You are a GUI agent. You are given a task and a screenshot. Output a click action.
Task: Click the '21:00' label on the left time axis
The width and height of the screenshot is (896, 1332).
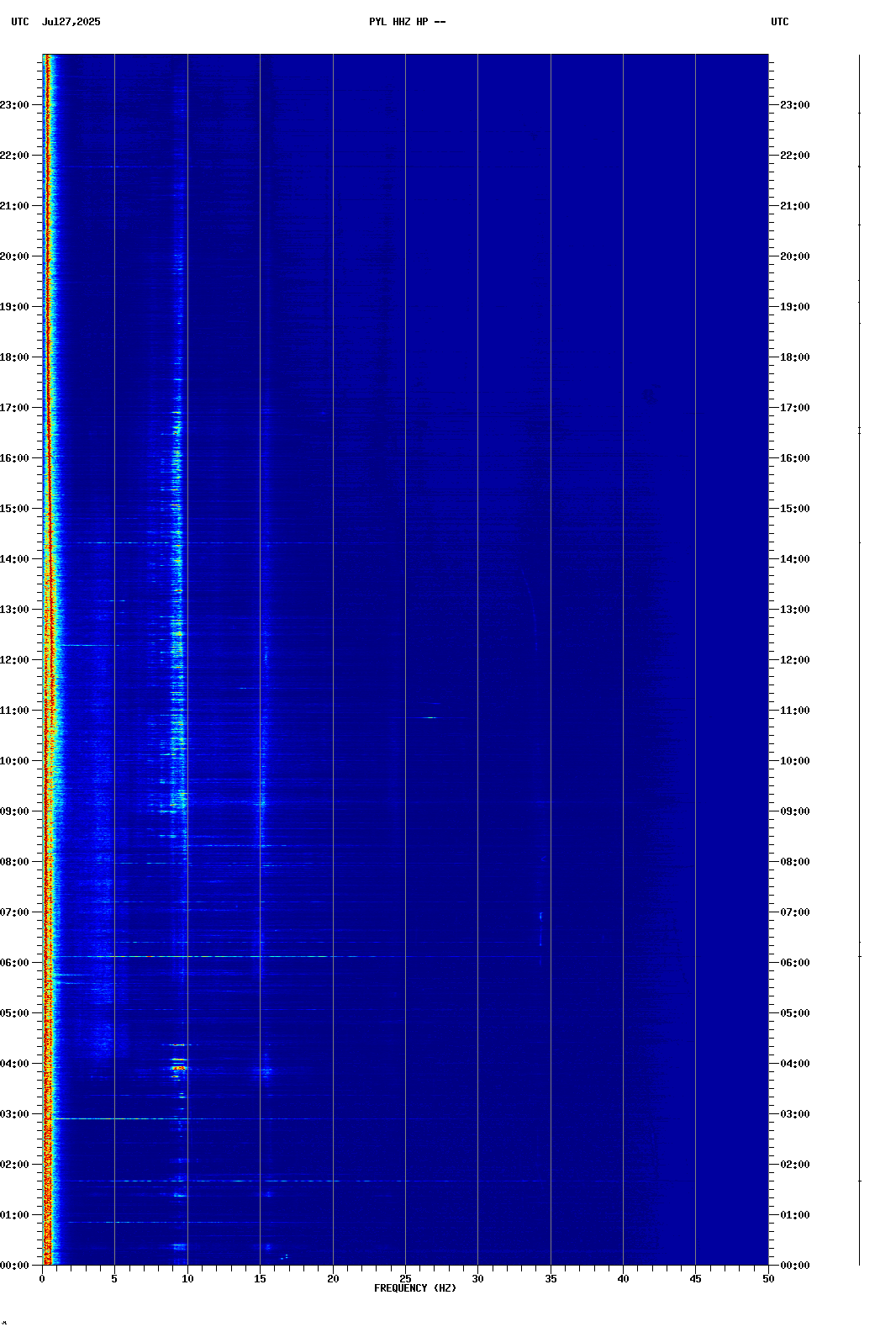tap(14, 206)
